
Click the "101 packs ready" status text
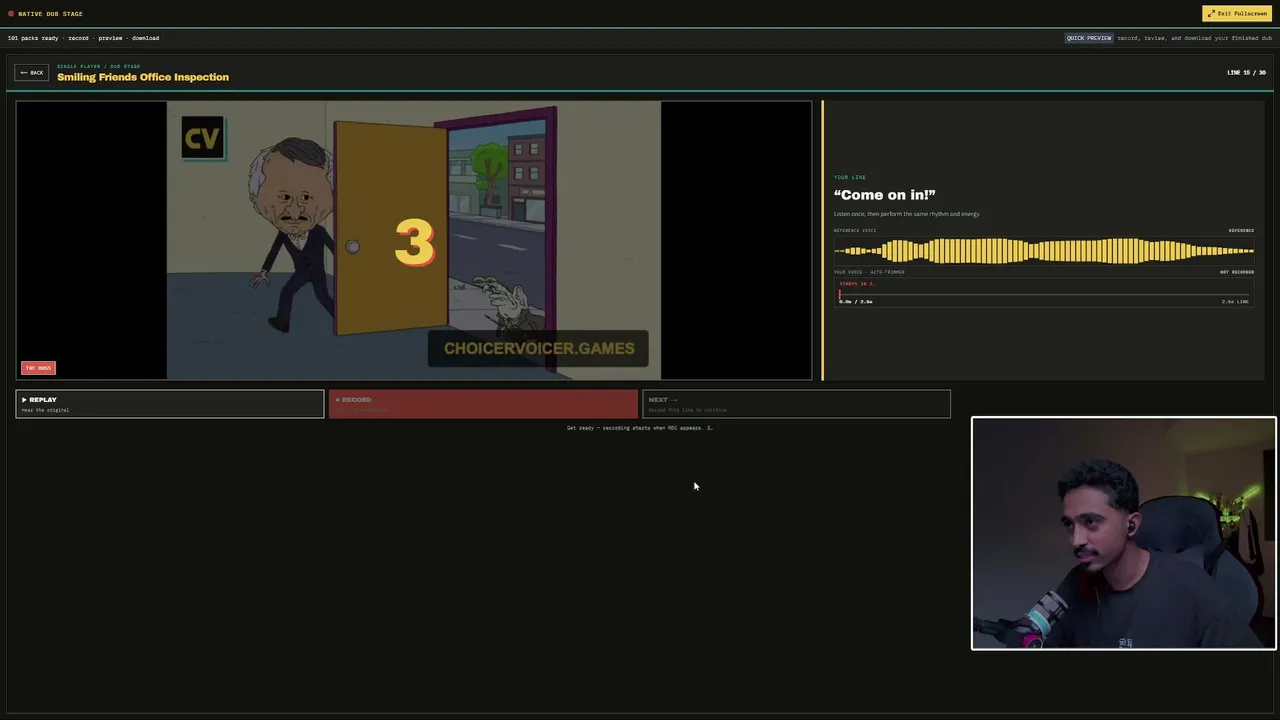pyautogui.click(x=33, y=38)
